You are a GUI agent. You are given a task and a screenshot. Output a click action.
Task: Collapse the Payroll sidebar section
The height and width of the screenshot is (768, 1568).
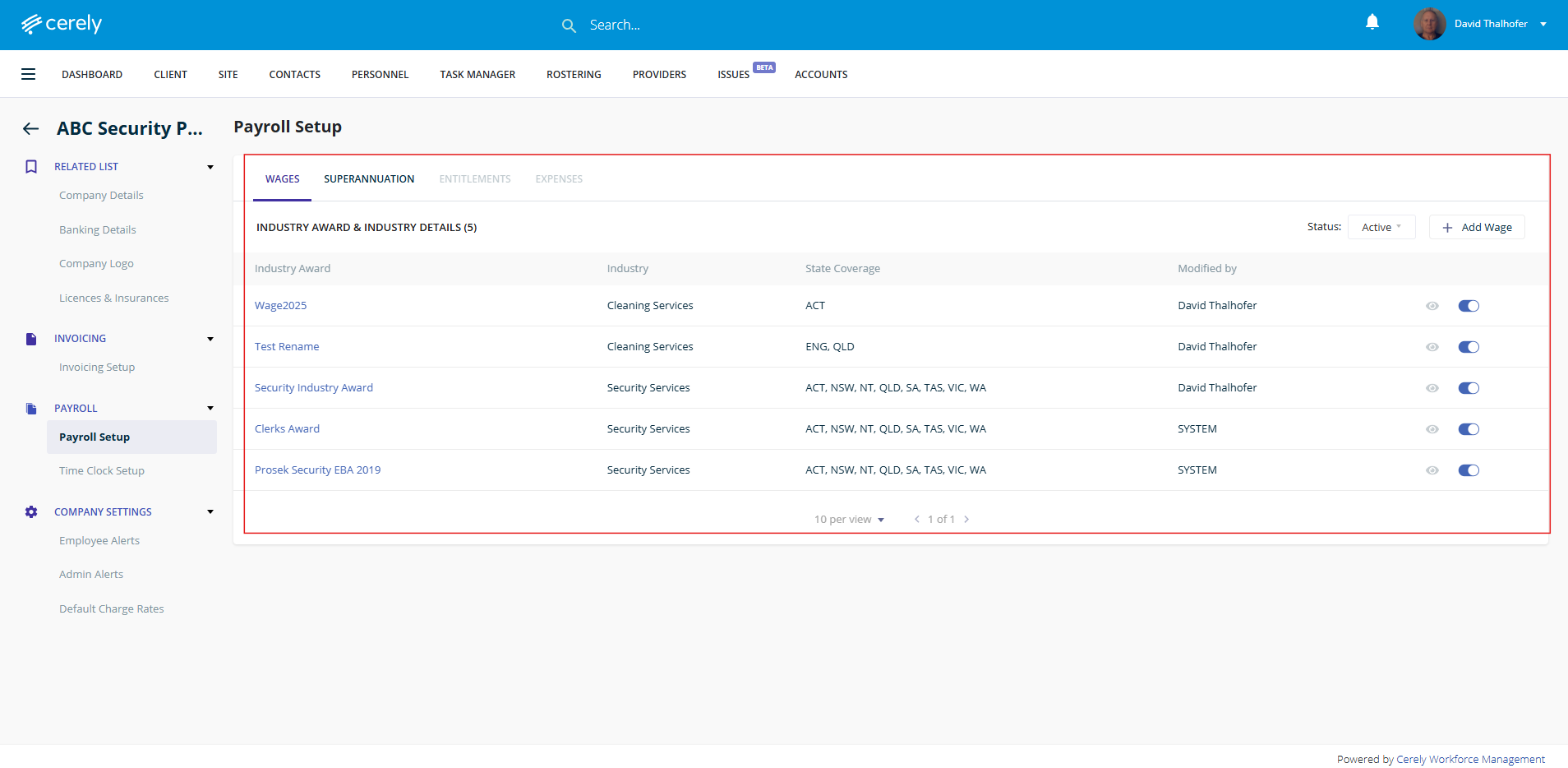(x=210, y=408)
